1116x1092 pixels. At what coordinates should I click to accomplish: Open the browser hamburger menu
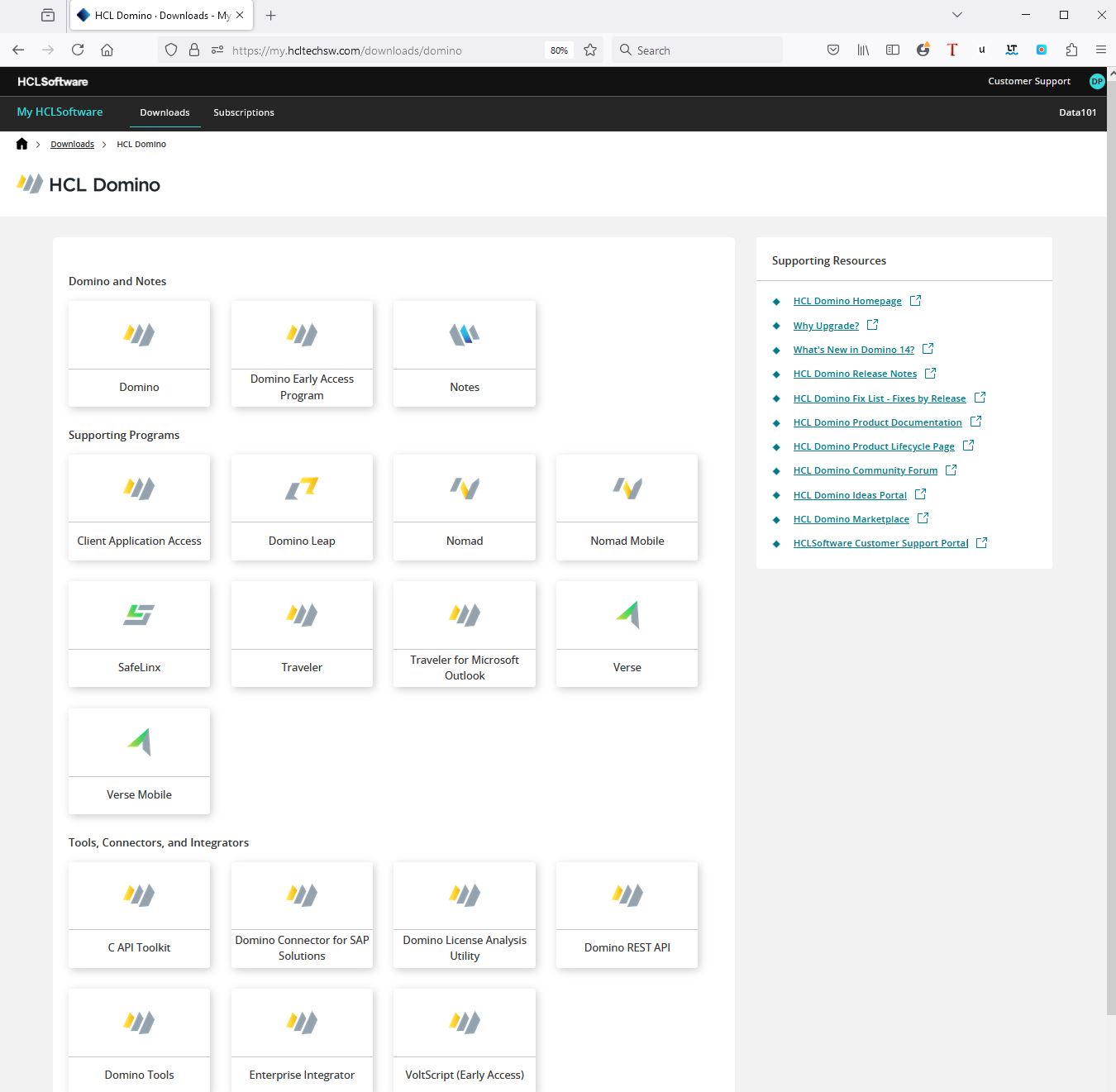pos(1102,50)
